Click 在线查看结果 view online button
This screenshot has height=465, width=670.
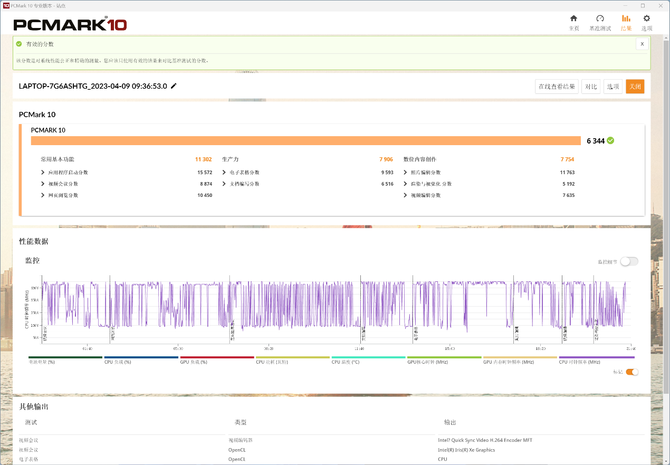(x=556, y=86)
